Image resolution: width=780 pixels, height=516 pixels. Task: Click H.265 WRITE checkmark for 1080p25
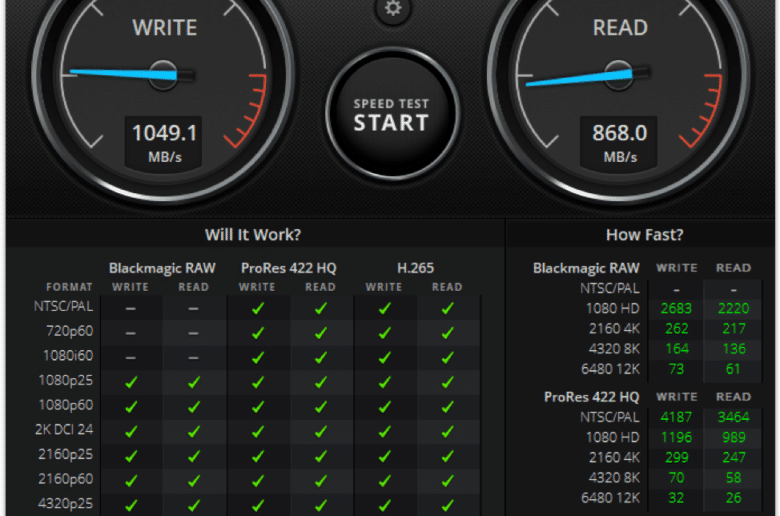(385, 382)
